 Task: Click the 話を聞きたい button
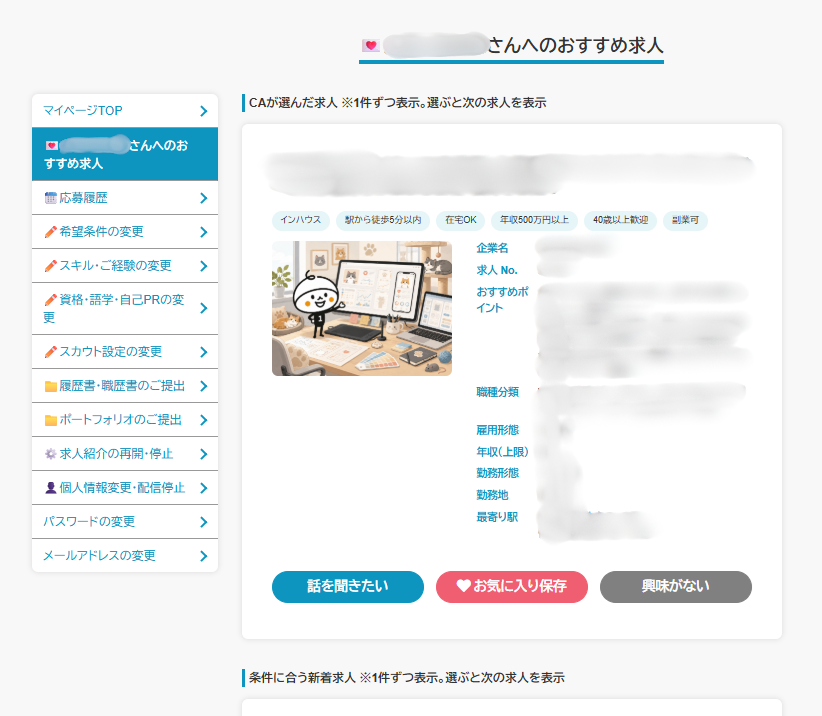click(x=348, y=587)
